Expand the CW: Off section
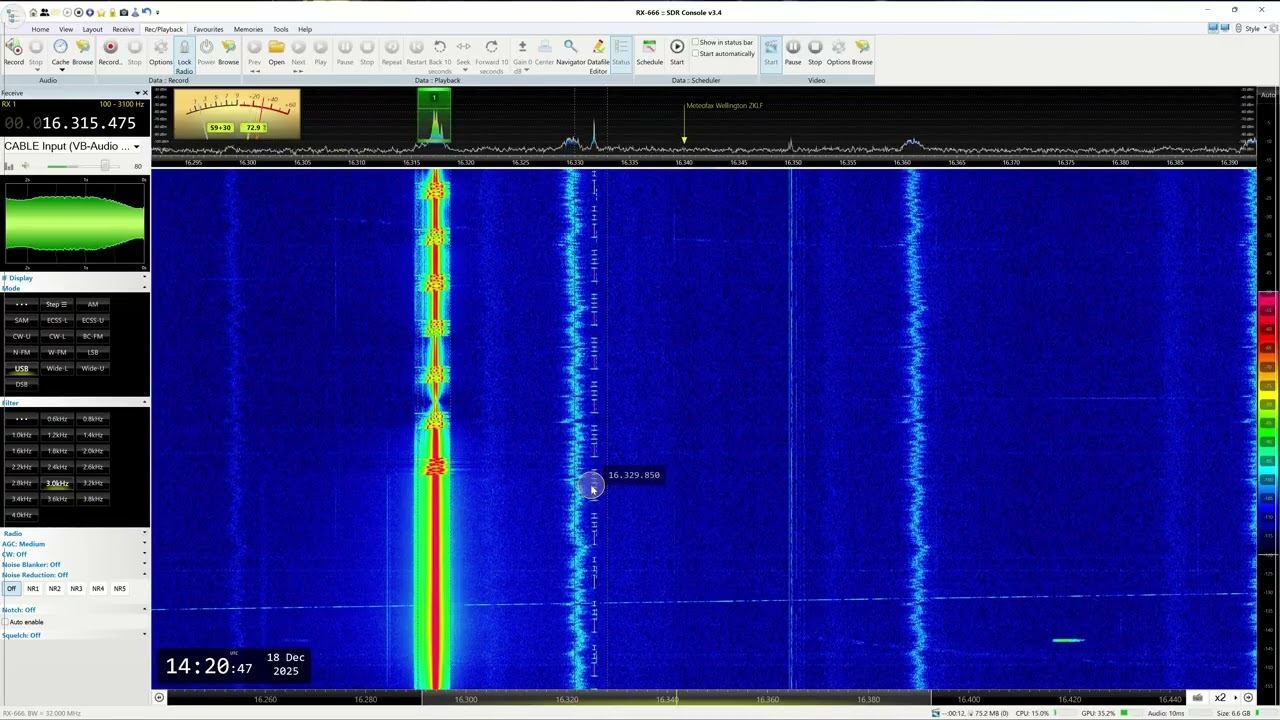The image size is (1280, 720). 144,554
